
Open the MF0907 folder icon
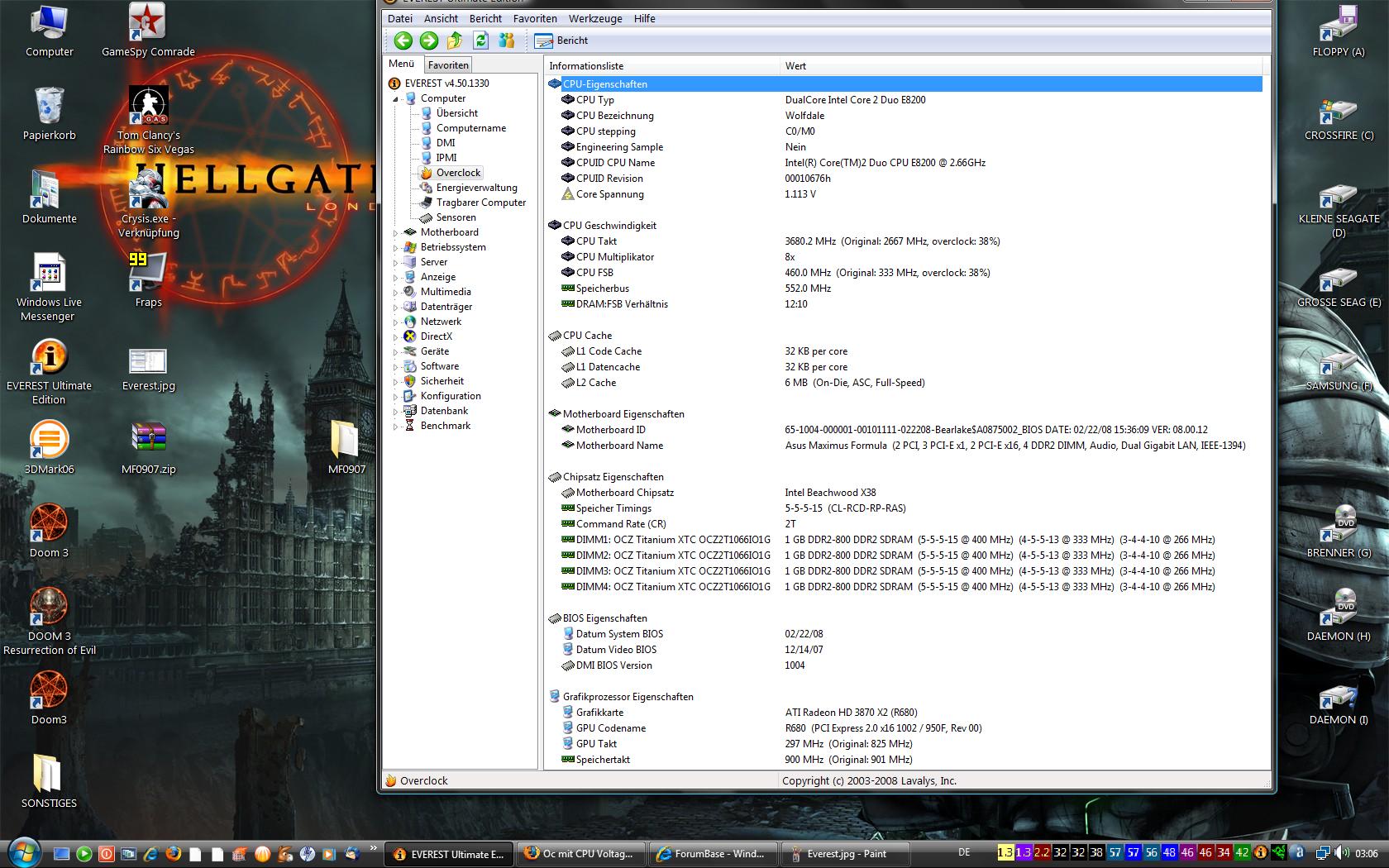coord(346,448)
